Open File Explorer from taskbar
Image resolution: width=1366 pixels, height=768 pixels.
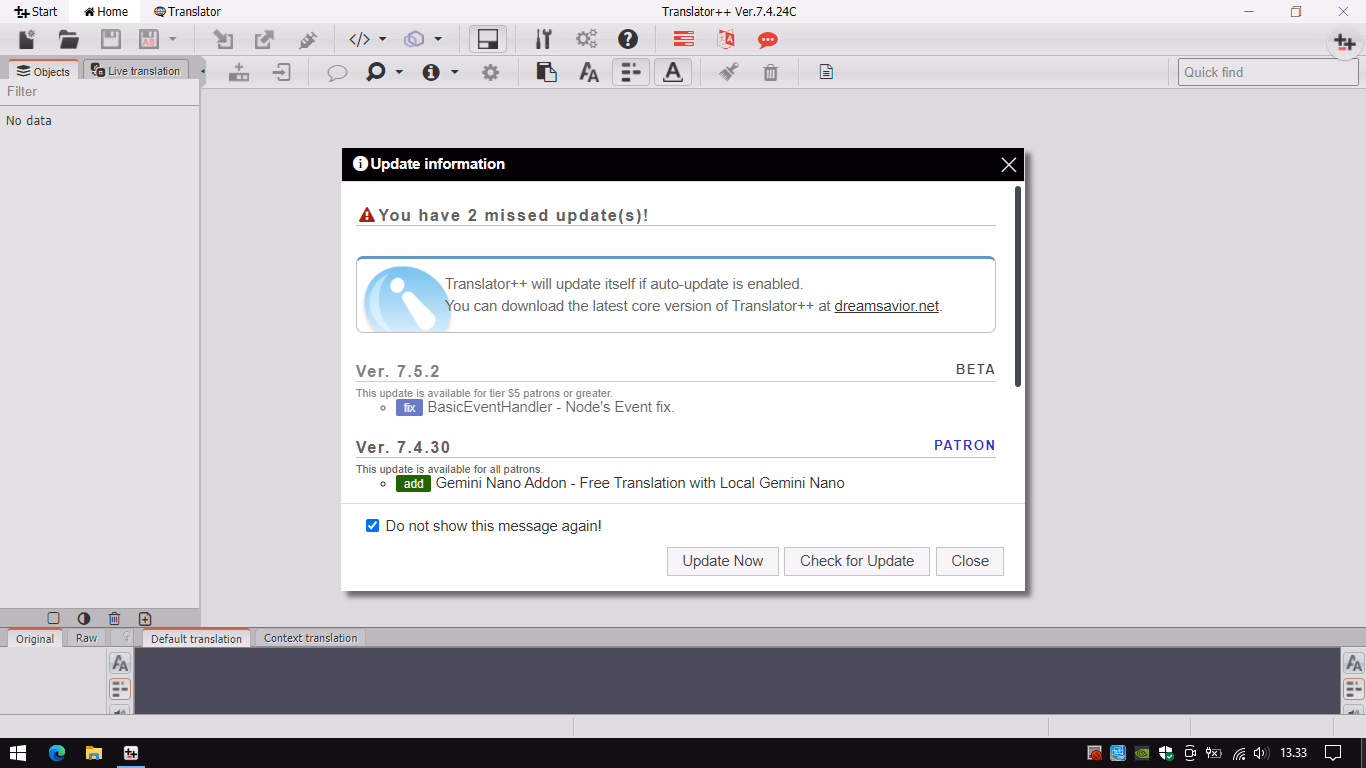tap(93, 753)
